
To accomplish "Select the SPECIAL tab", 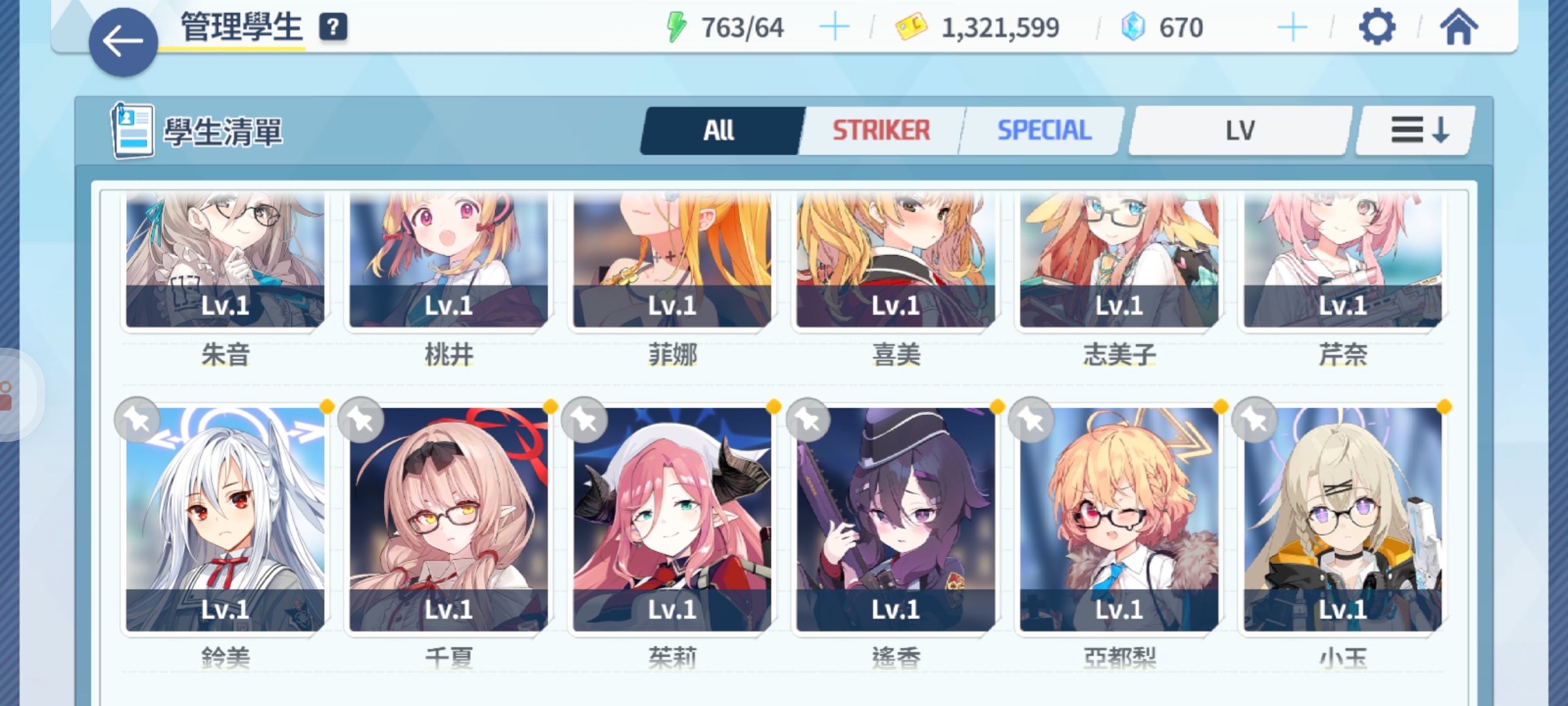I will pos(1043,130).
